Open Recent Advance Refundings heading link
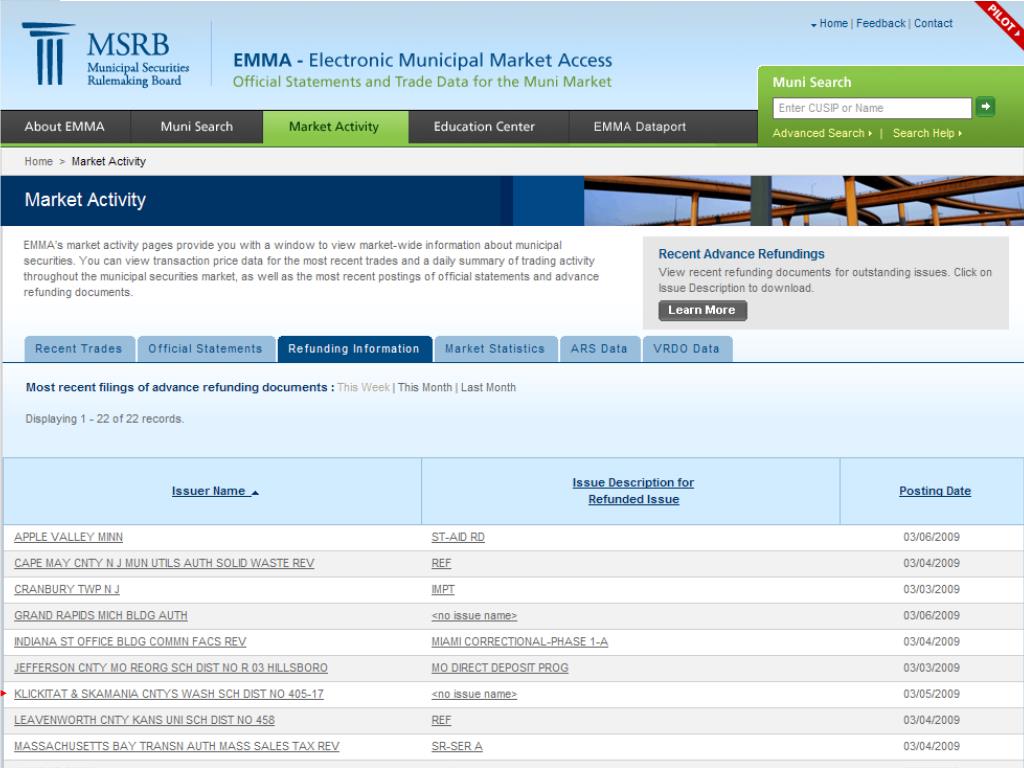 (741, 254)
